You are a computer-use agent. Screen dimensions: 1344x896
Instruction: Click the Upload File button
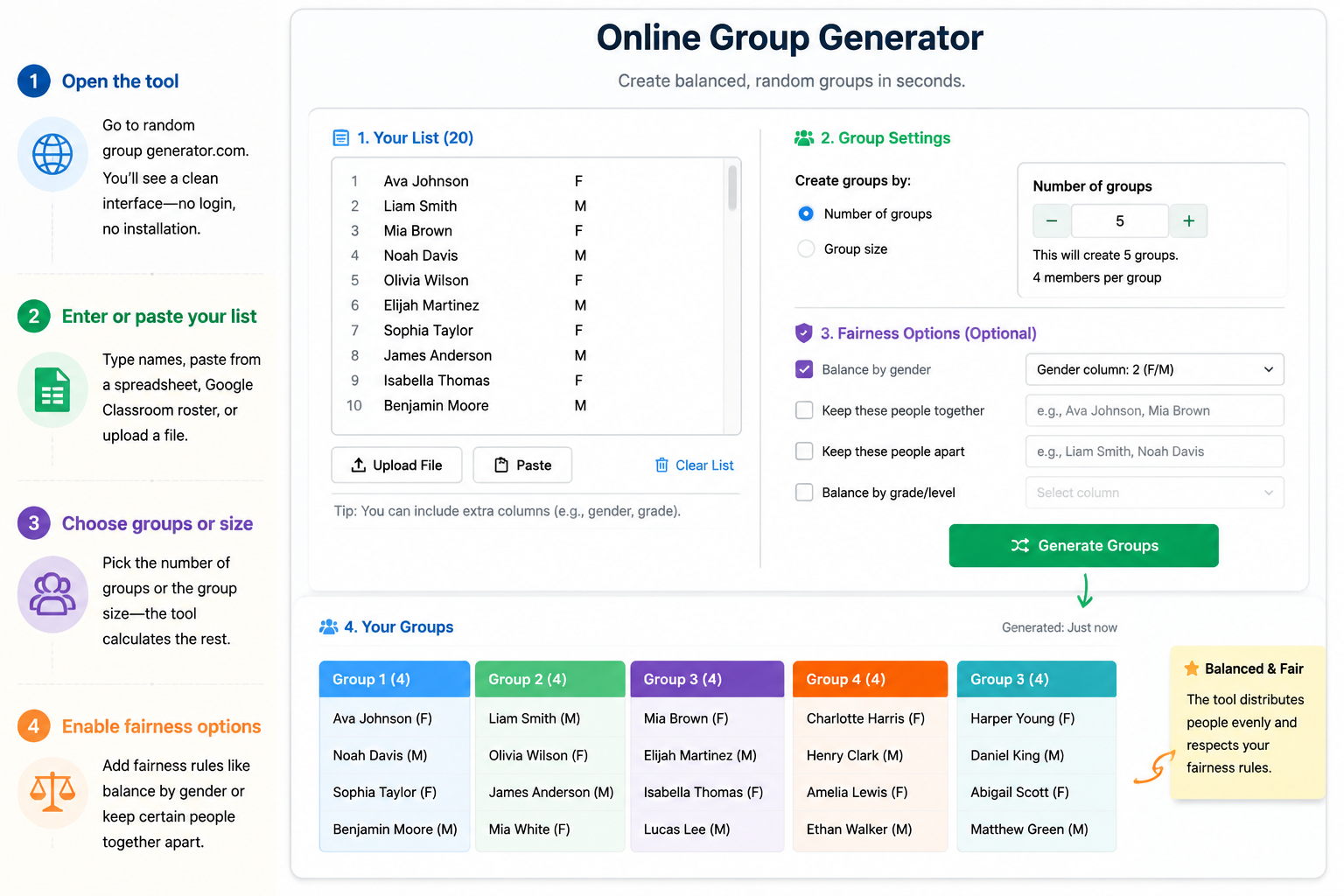[x=396, y=465]
